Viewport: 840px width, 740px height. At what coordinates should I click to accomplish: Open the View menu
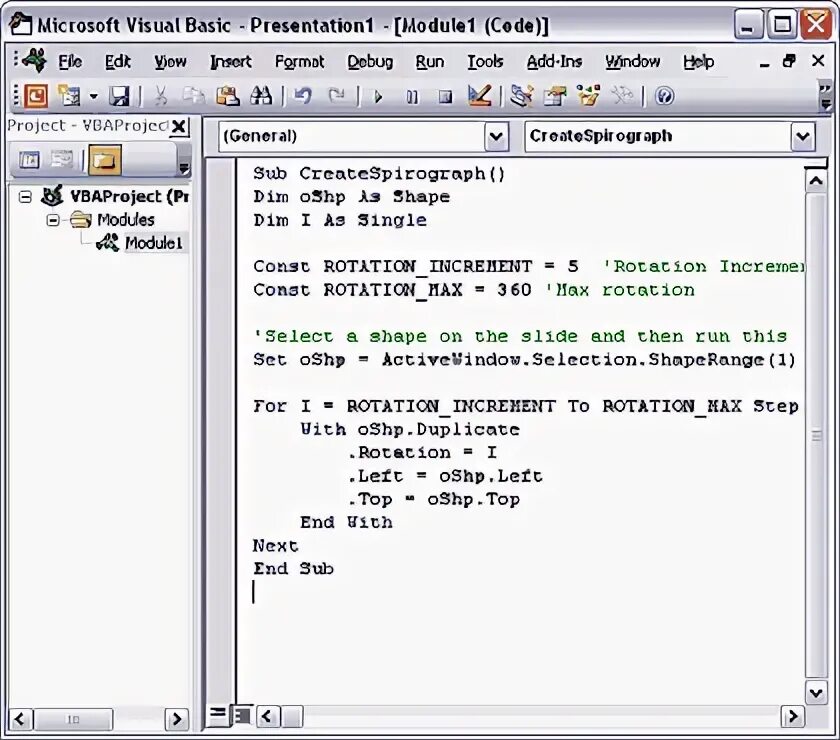170,62
